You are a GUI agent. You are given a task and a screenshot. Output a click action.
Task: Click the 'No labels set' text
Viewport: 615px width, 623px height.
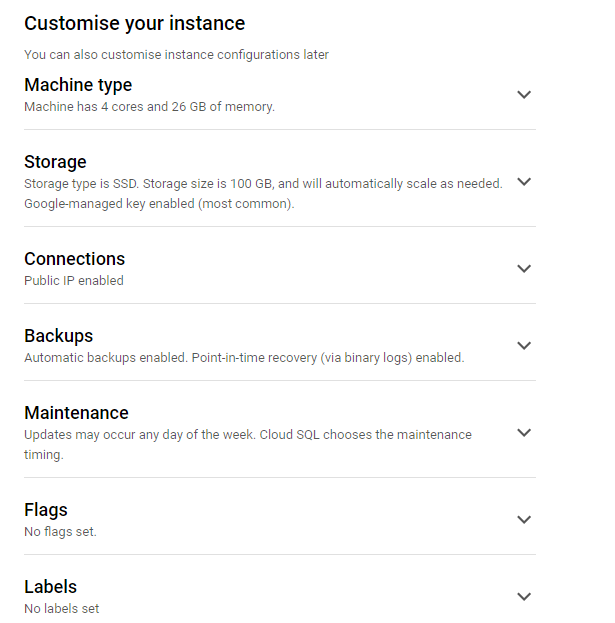click(62, 608)
